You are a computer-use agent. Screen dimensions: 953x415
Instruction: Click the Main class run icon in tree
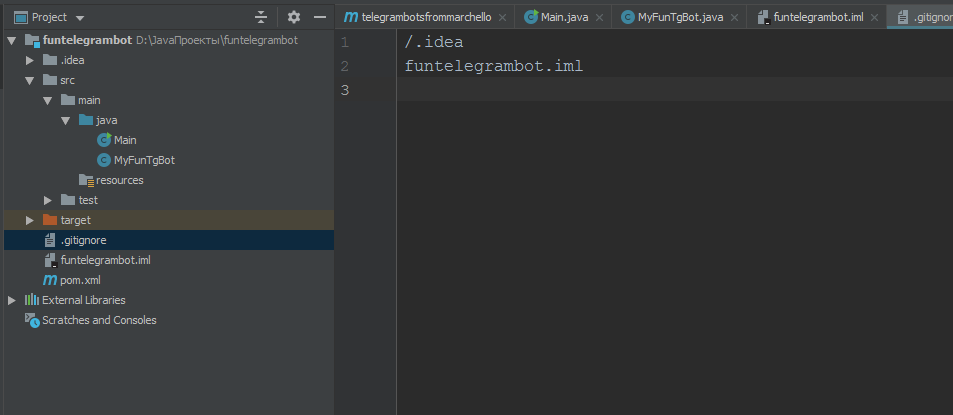tap(104, 140)
